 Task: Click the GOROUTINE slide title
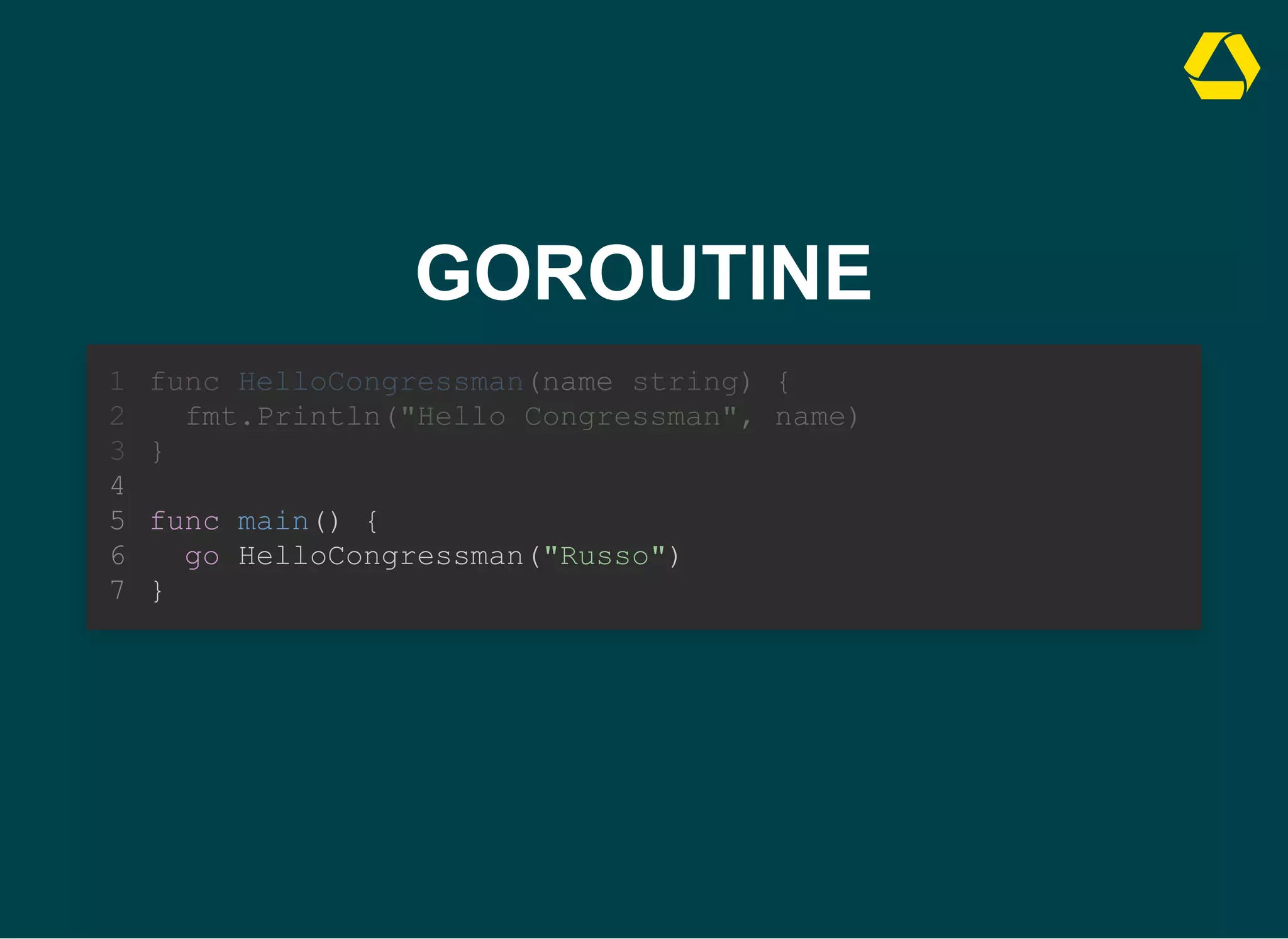643,273
